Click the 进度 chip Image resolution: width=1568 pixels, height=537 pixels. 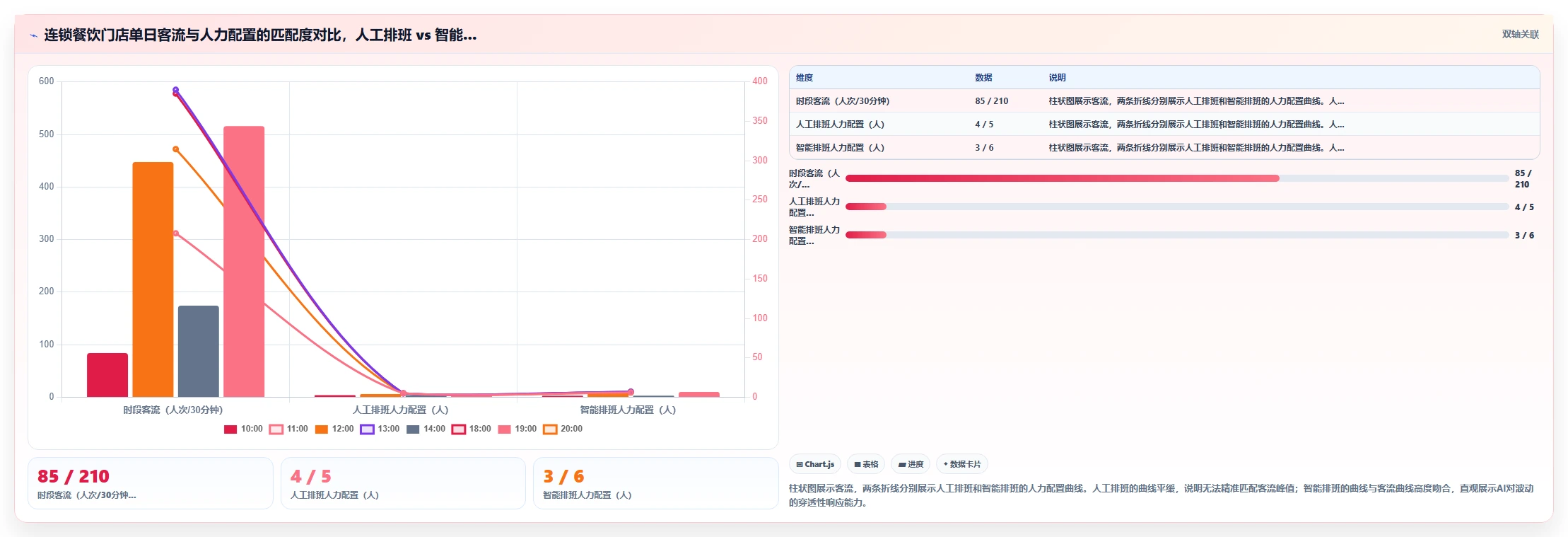point(911,464)
